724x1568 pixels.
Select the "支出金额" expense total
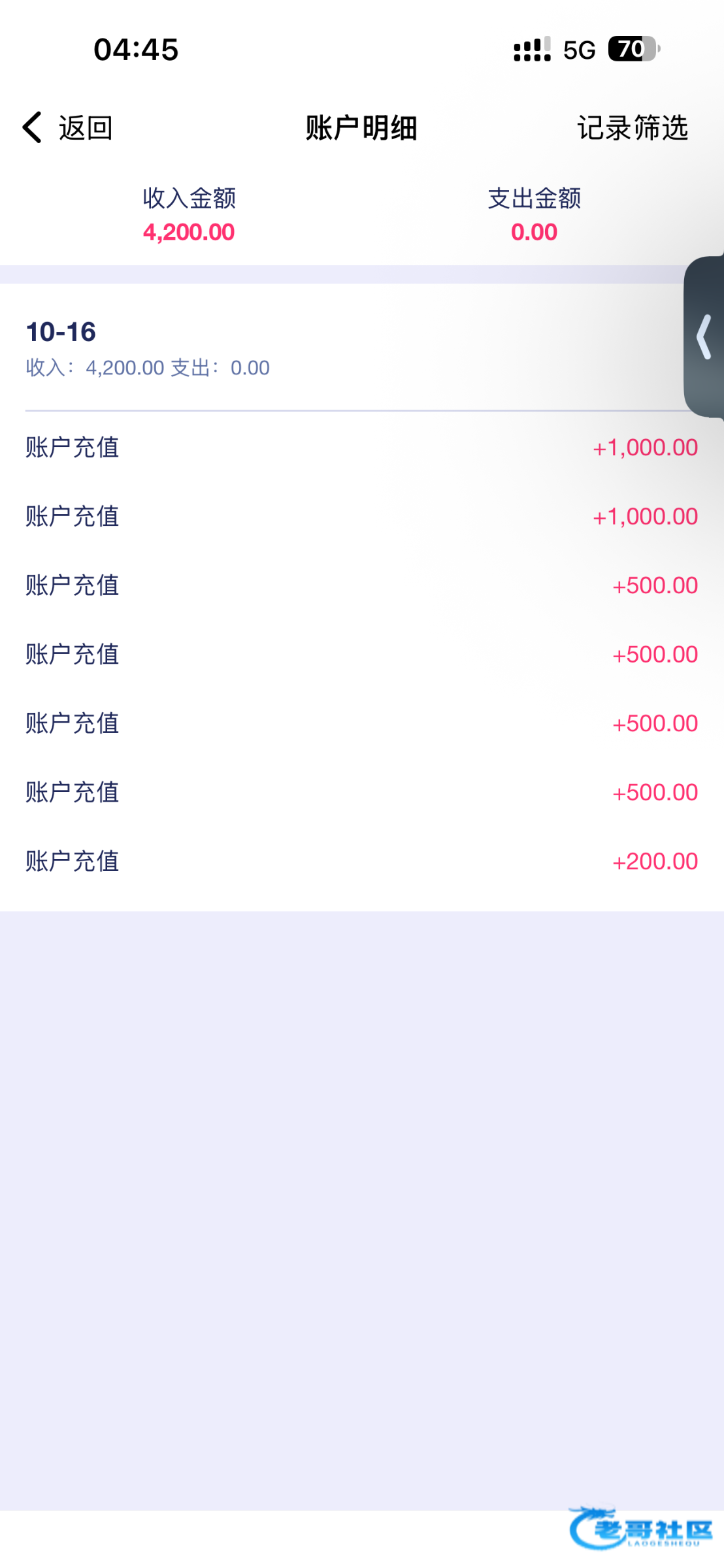coord(534,216)
